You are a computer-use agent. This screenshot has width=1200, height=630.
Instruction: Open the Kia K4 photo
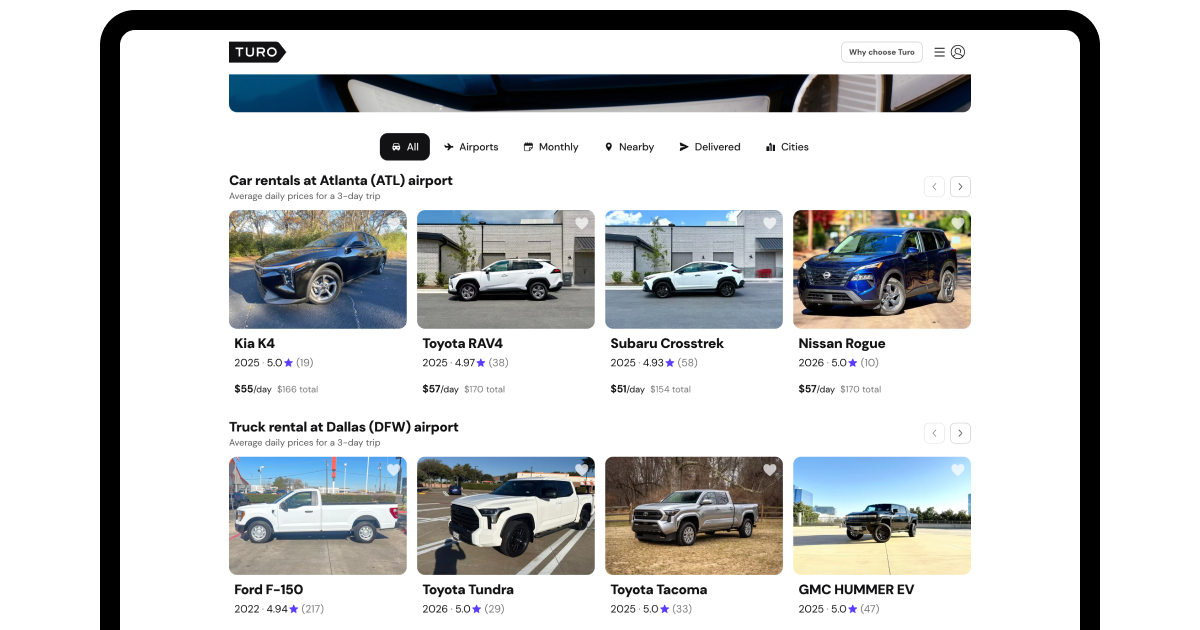pyautogui.click(x=318, y=269)
